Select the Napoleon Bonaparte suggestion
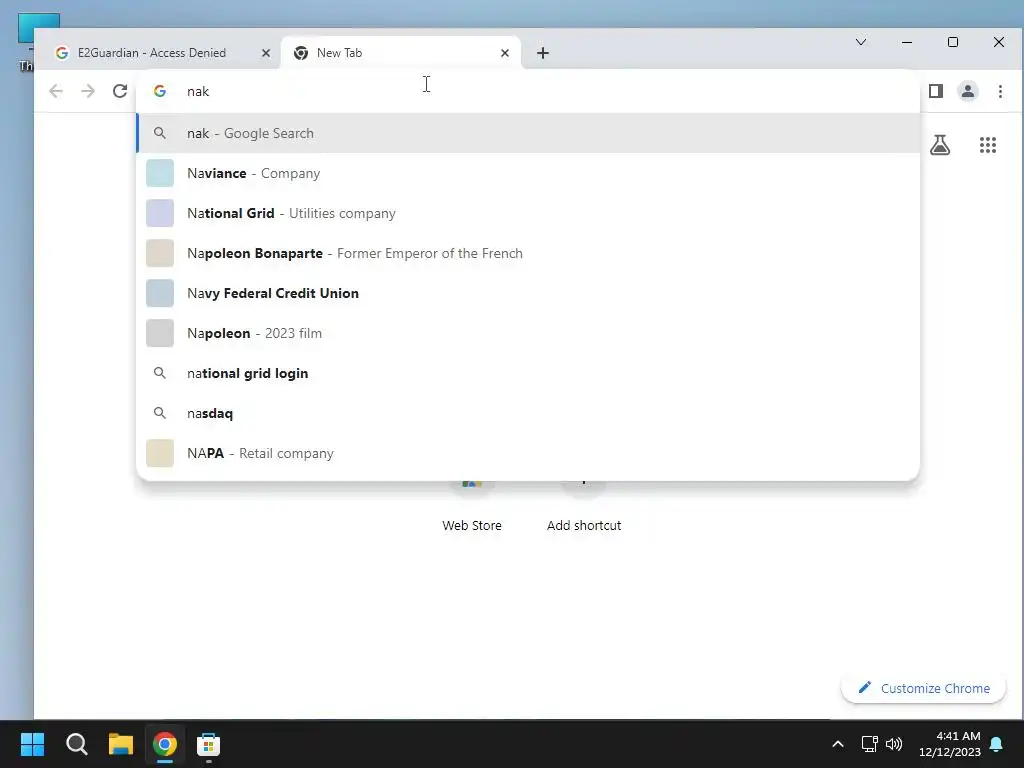The image size is (1024, 768). pos(528,253)
